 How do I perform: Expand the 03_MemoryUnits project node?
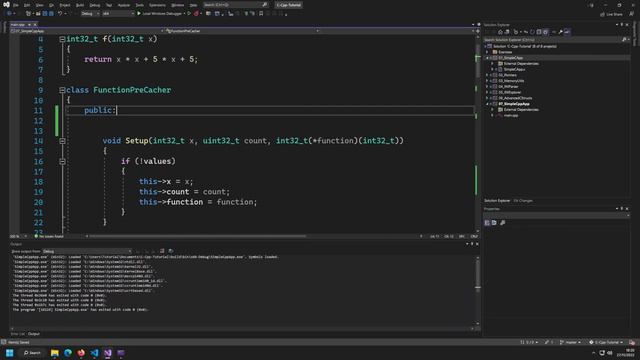[487, 81]
